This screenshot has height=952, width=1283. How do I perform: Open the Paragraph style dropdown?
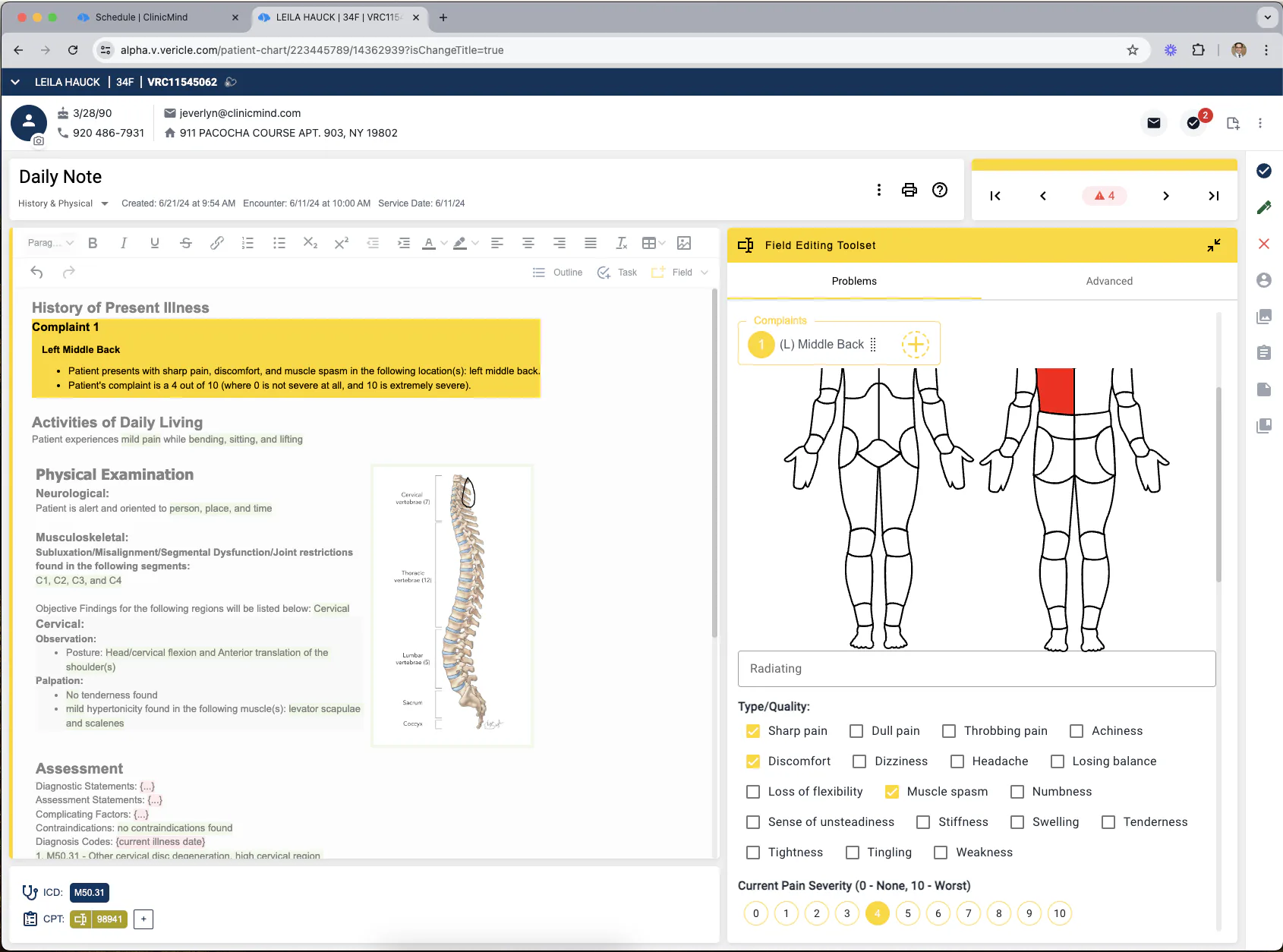coord(50,243)
